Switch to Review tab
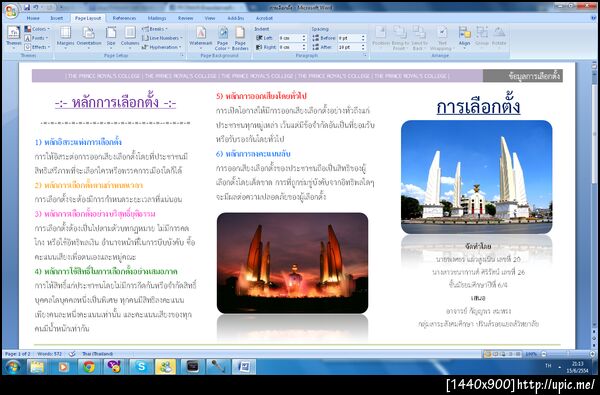This screenshot has height=395, width=600. [186, 18]
